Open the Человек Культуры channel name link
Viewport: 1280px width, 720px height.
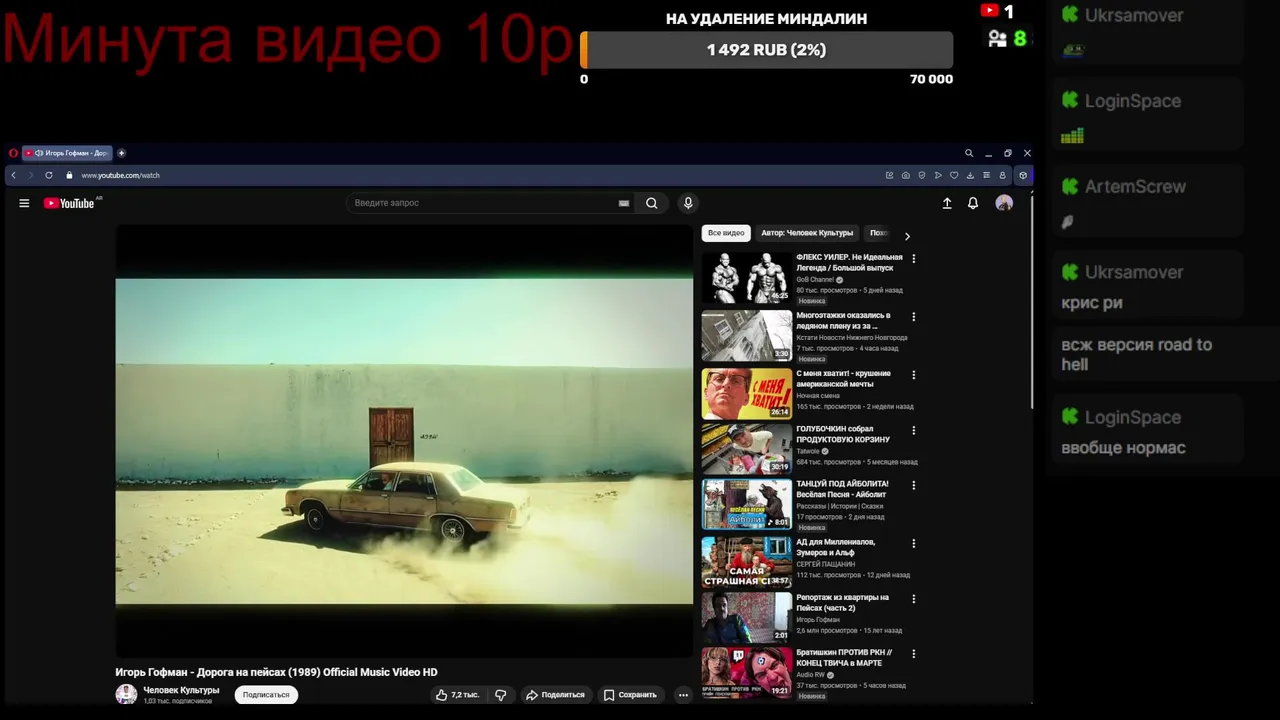coord(181,690)
